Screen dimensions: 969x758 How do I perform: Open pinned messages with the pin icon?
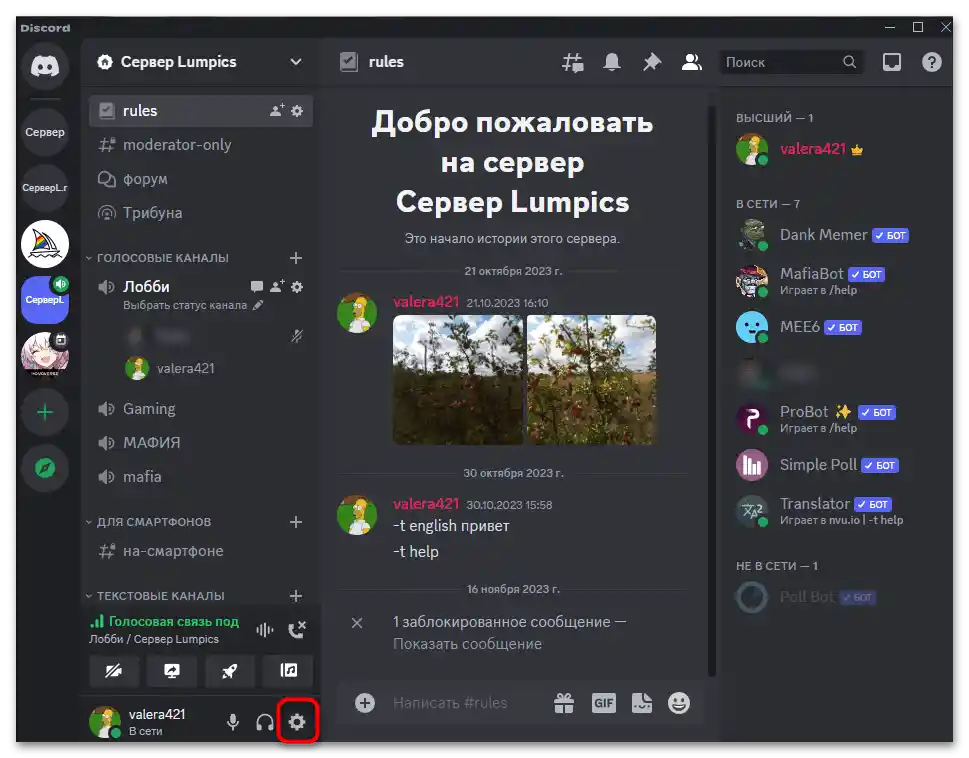pos(651,61)
